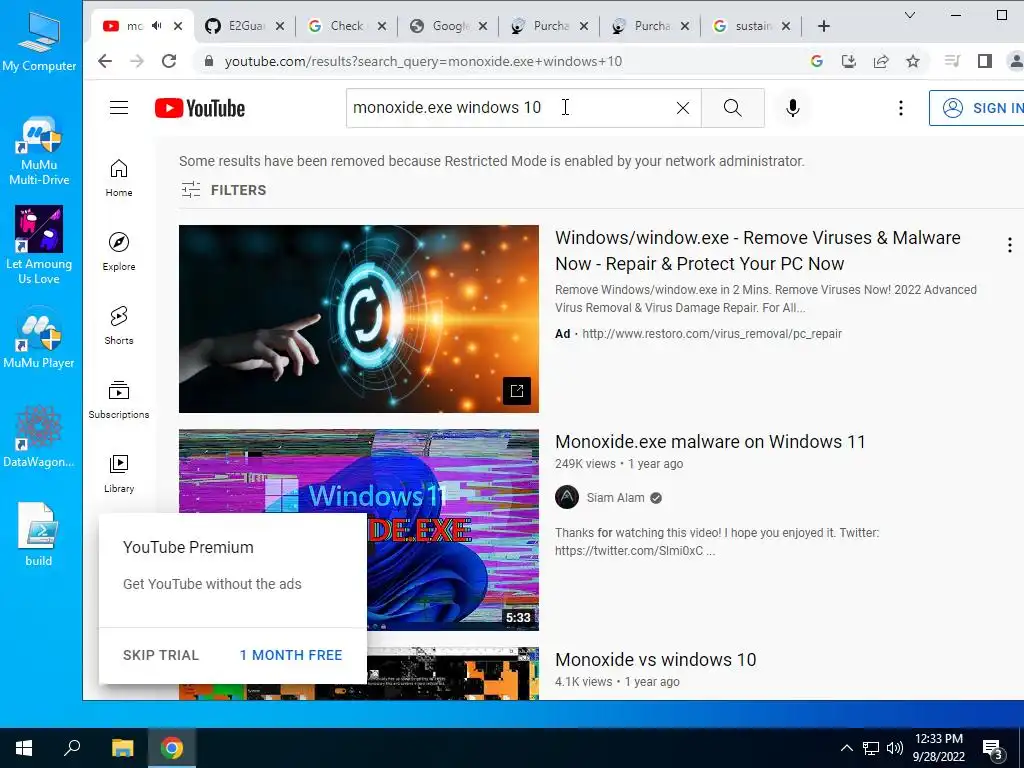Show hidden system tray icons
This screenshot has height=768, width=1024.
click(x=846, y=748)
